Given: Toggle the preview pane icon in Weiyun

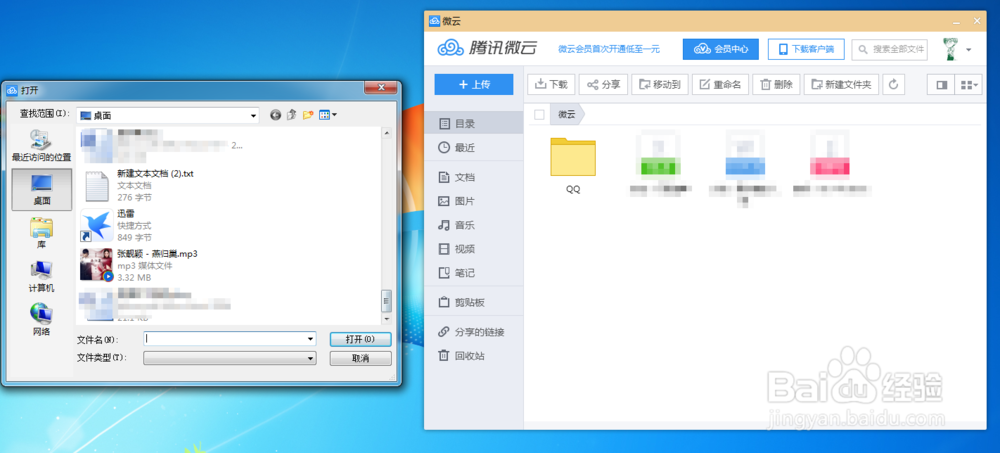Looking at the screenshot, I should [x=941, y=84].
